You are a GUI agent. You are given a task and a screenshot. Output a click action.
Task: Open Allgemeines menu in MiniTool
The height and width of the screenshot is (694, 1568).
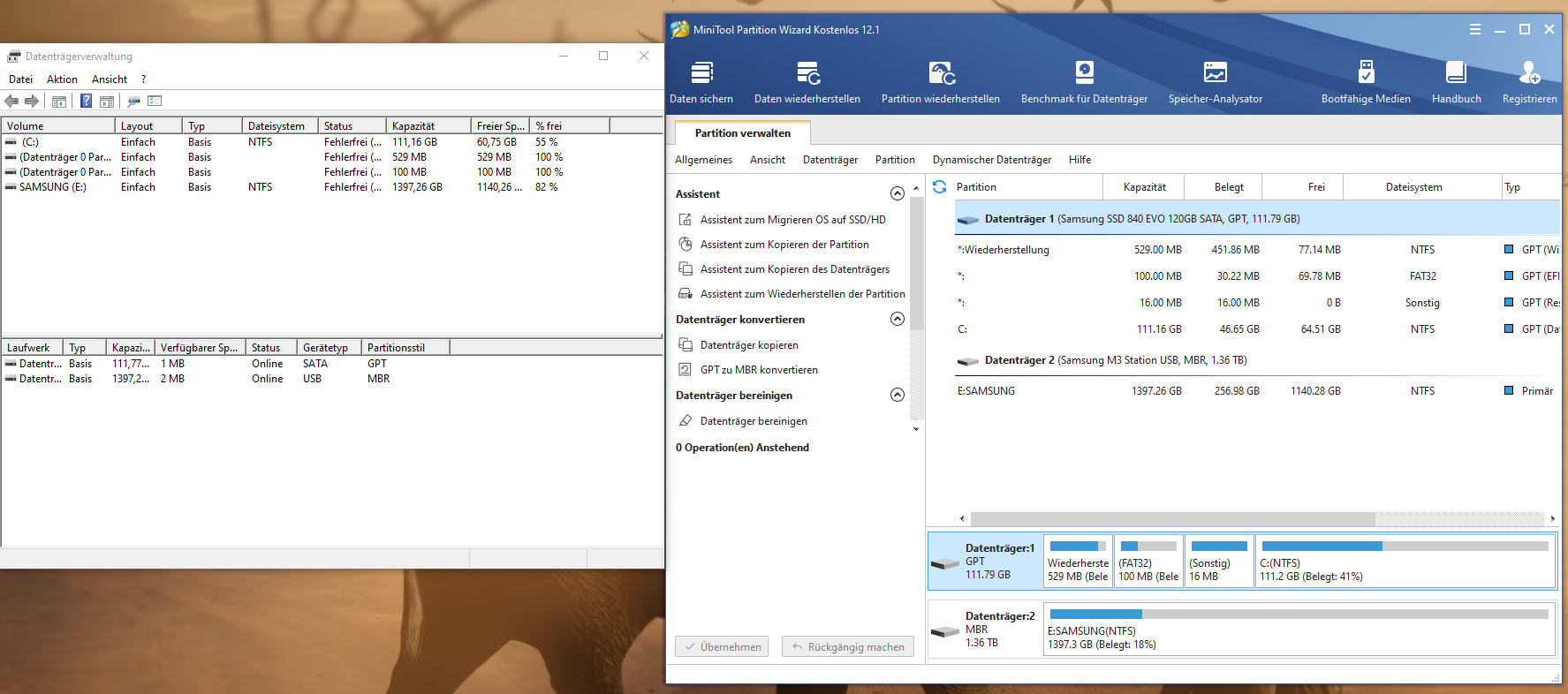703,160
